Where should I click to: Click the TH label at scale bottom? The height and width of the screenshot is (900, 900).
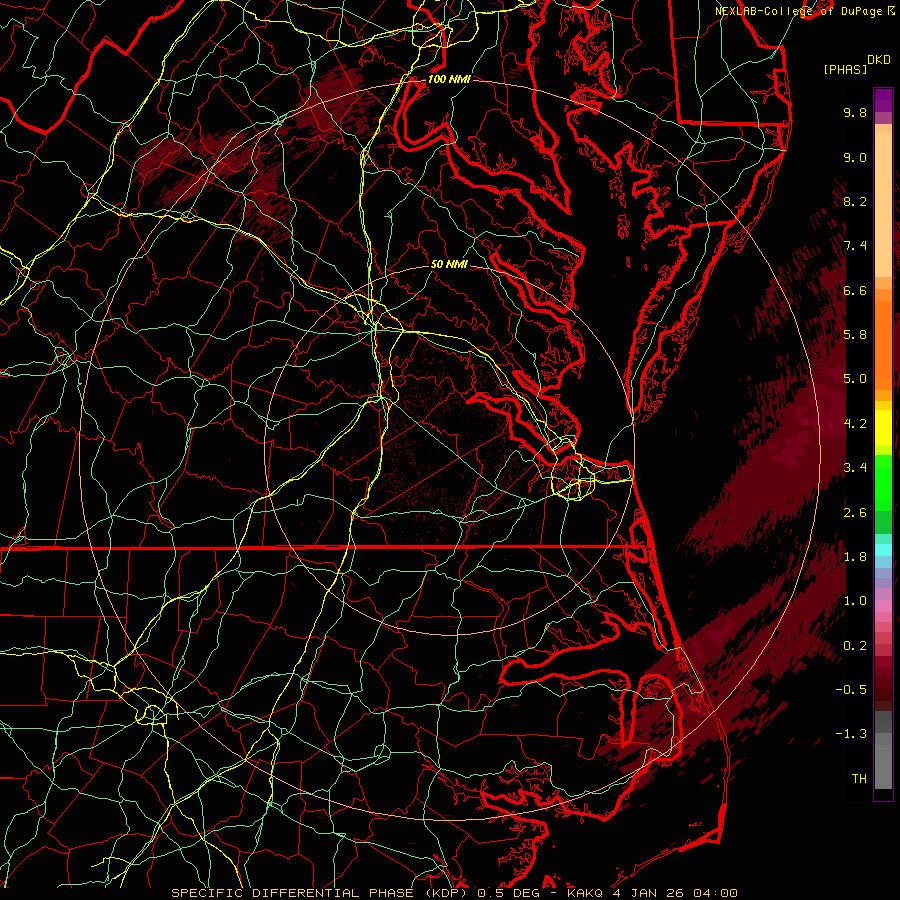point(859,779)
